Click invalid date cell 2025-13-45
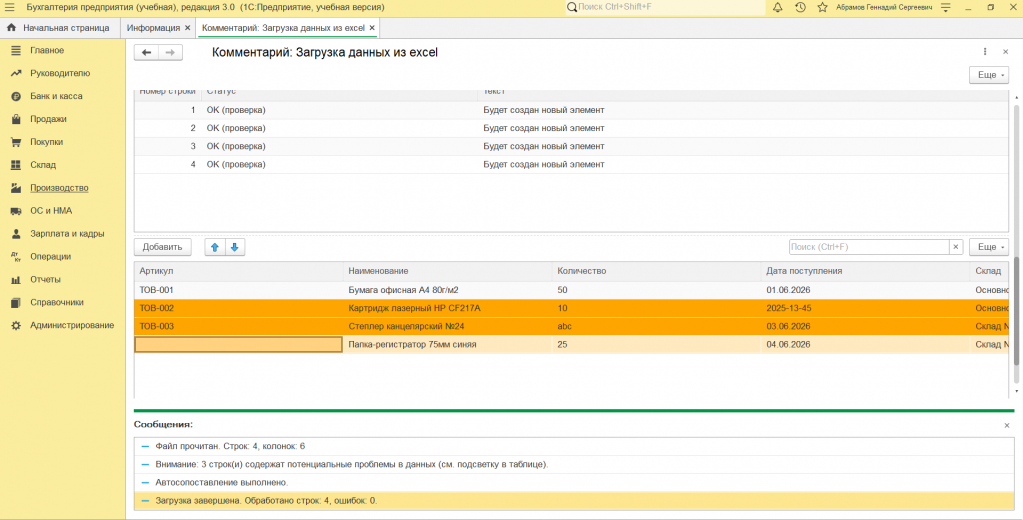Screen dimensions: 1023x520 click(866, 308)
